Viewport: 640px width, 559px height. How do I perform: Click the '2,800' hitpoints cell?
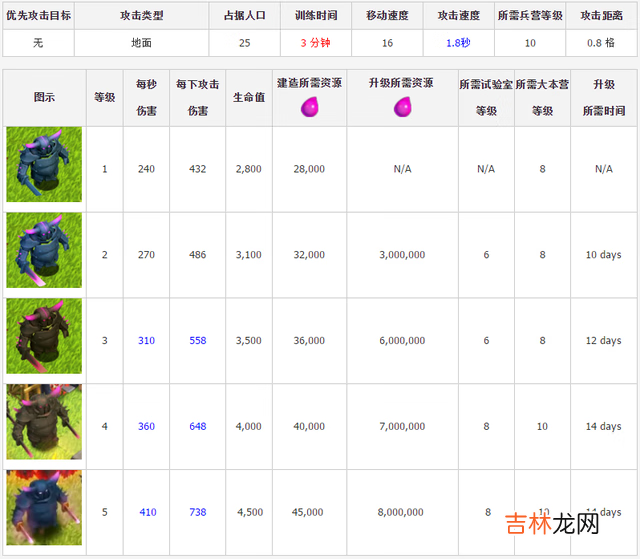pos(249,169)
